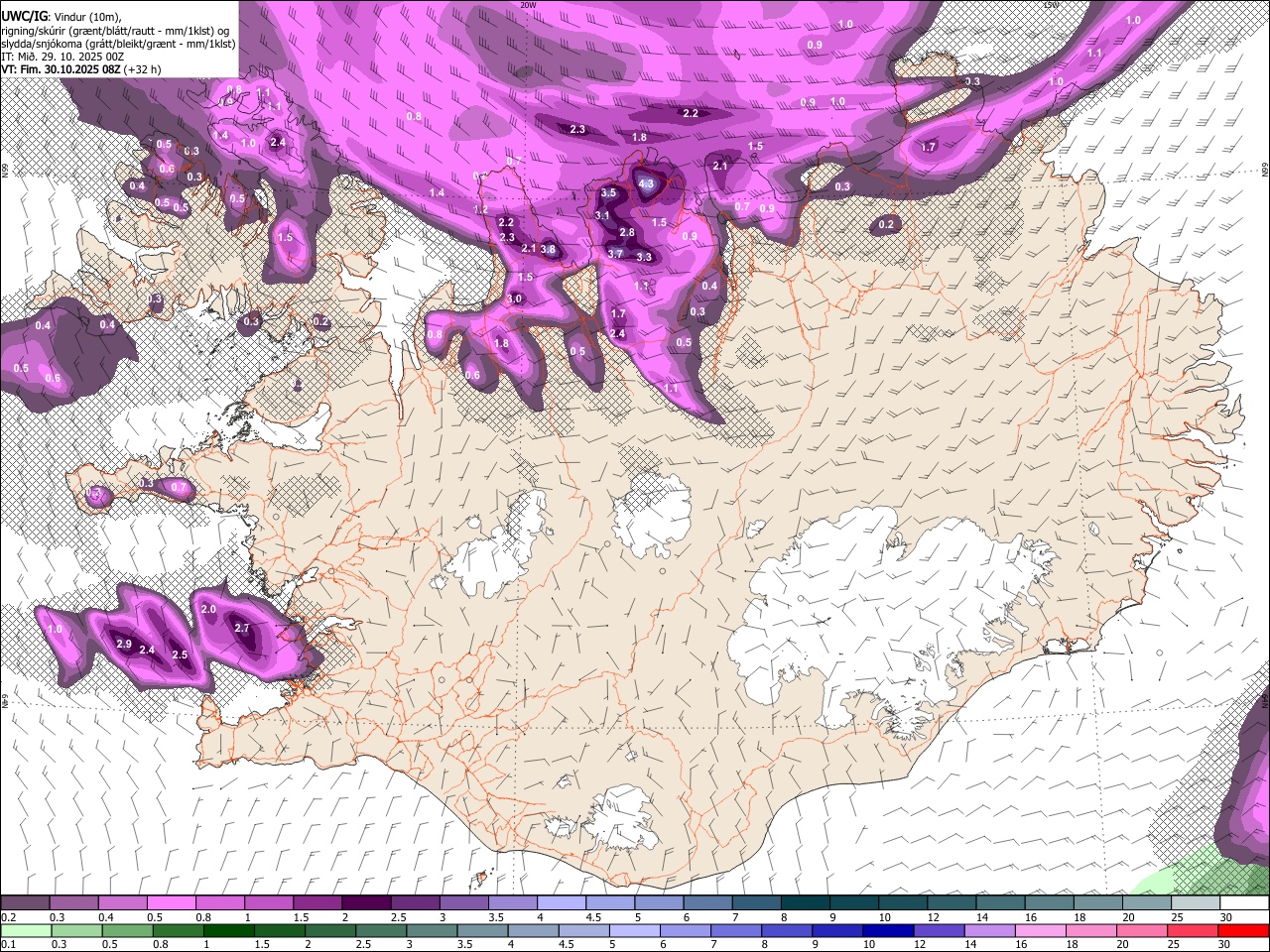The height and width of the screenshot is (952, 1270).
Task: Click the dark purple legend swatch between 2 and 2.5
Action: pyautogui.click(x=366, y=903)
